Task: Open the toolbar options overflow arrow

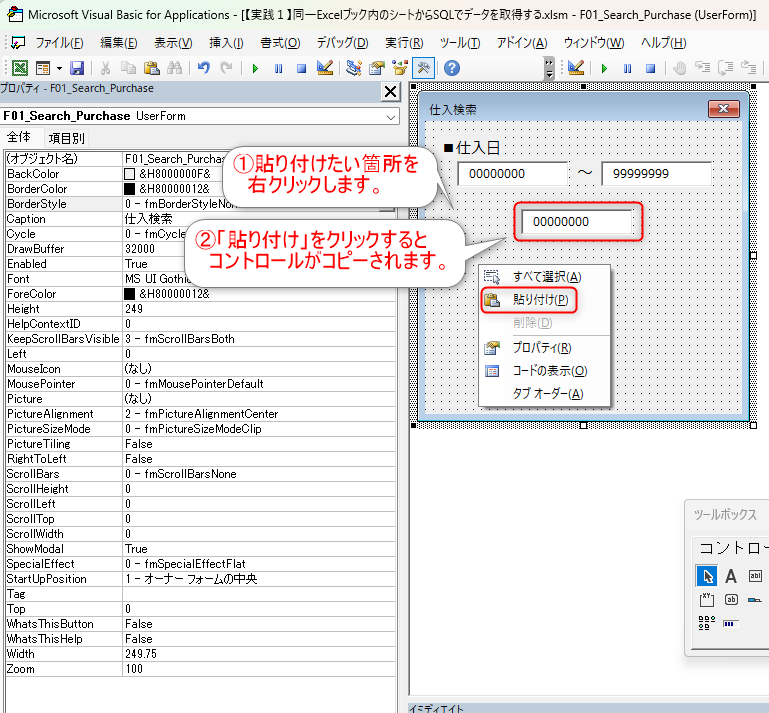Action: click(x=549, y=69)
